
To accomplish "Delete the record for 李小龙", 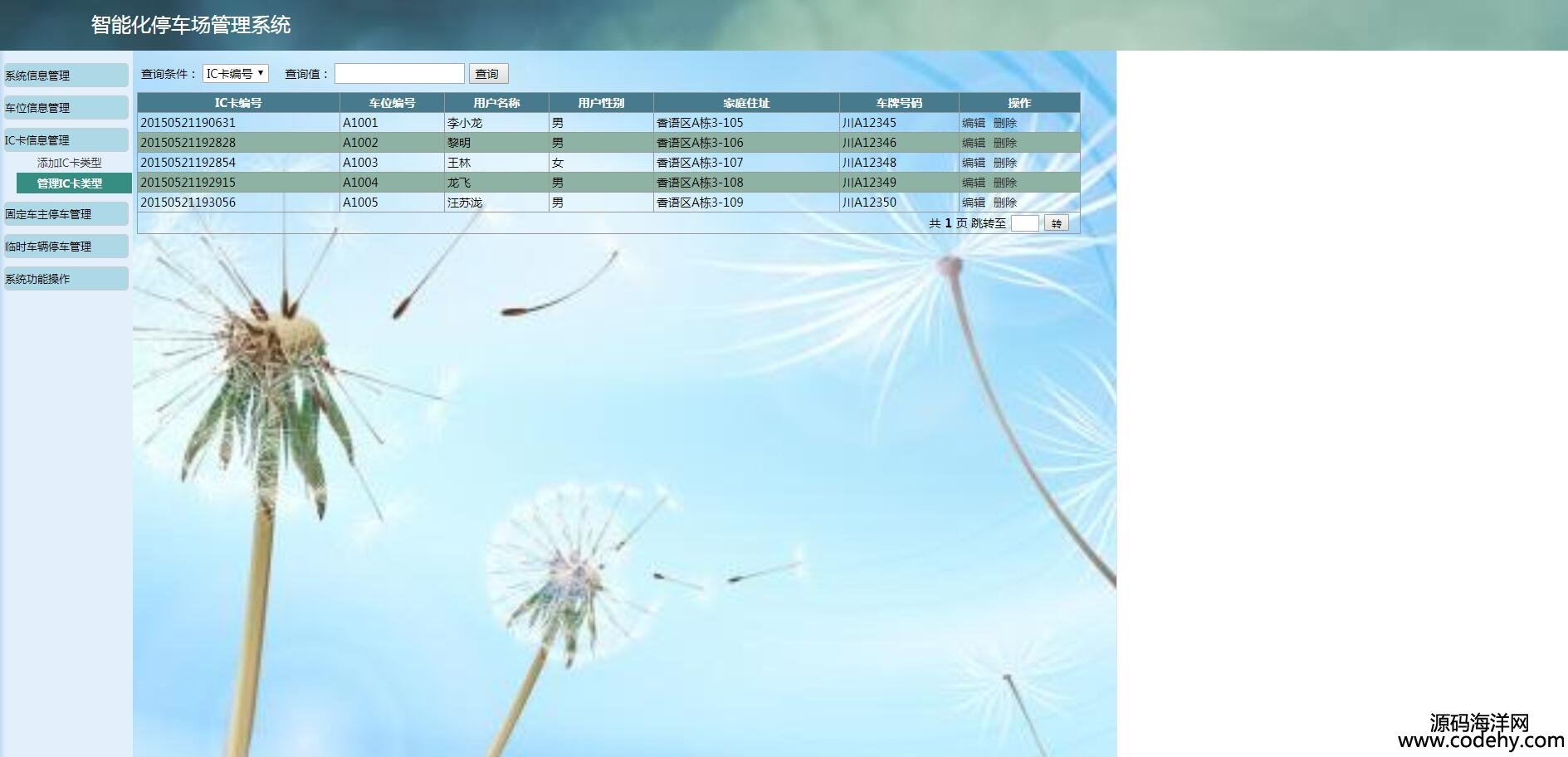I will (1005, 123).
